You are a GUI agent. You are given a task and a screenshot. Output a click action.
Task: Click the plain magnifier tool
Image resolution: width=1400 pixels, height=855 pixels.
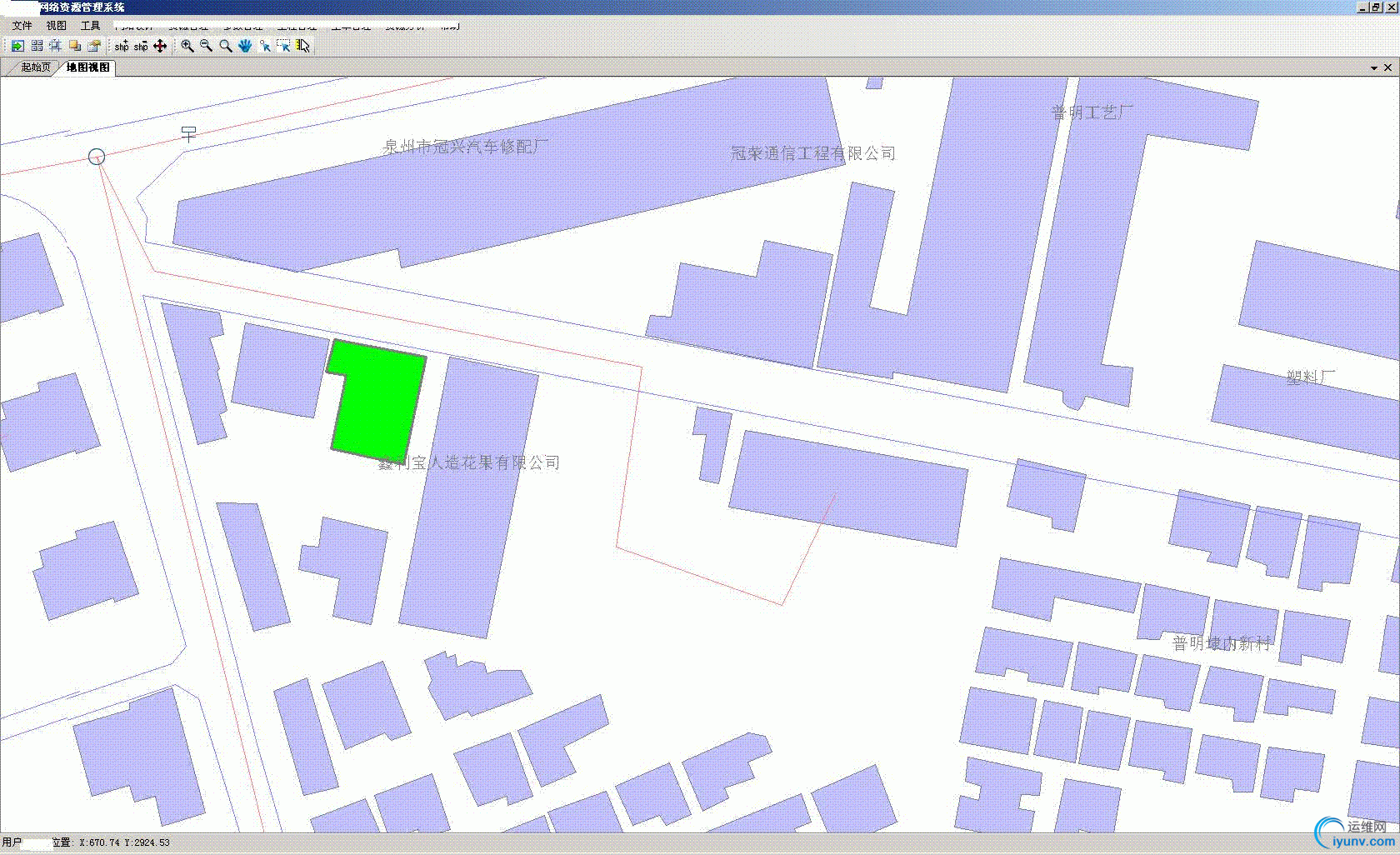(x=226, y=46)
